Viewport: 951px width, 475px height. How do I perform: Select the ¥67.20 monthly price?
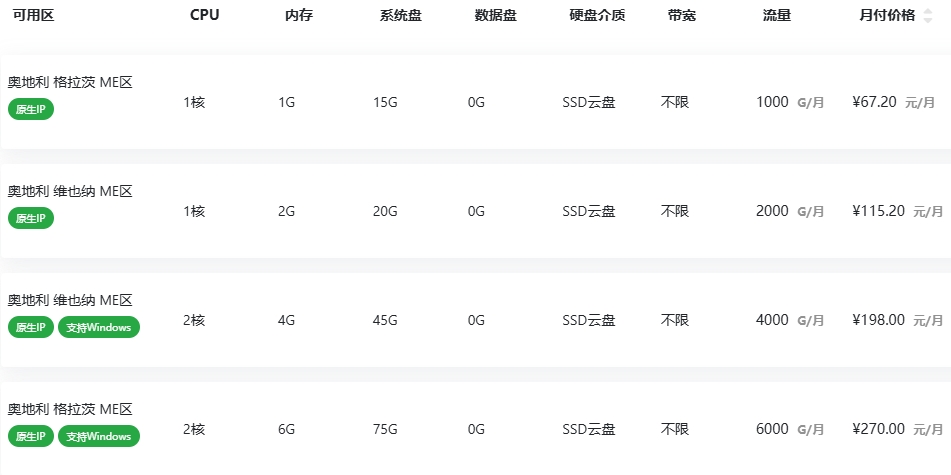[x=874, y=102]
